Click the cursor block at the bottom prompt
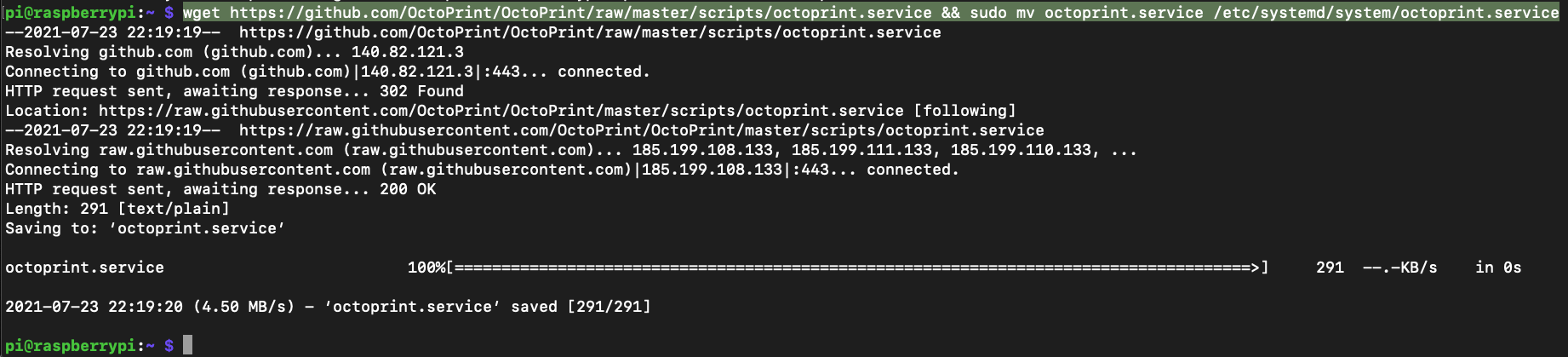 pyautogui.click(x=187, y=345)
